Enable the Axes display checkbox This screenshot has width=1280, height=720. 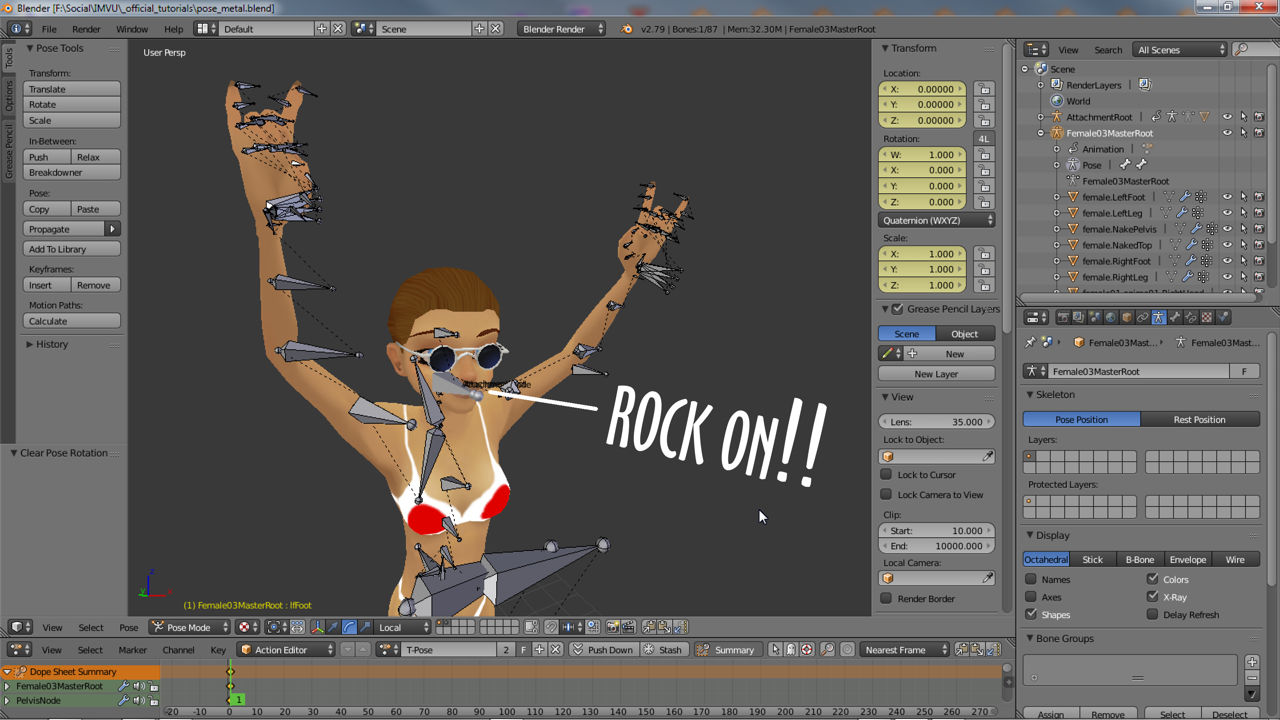(x=1031, y=597)
